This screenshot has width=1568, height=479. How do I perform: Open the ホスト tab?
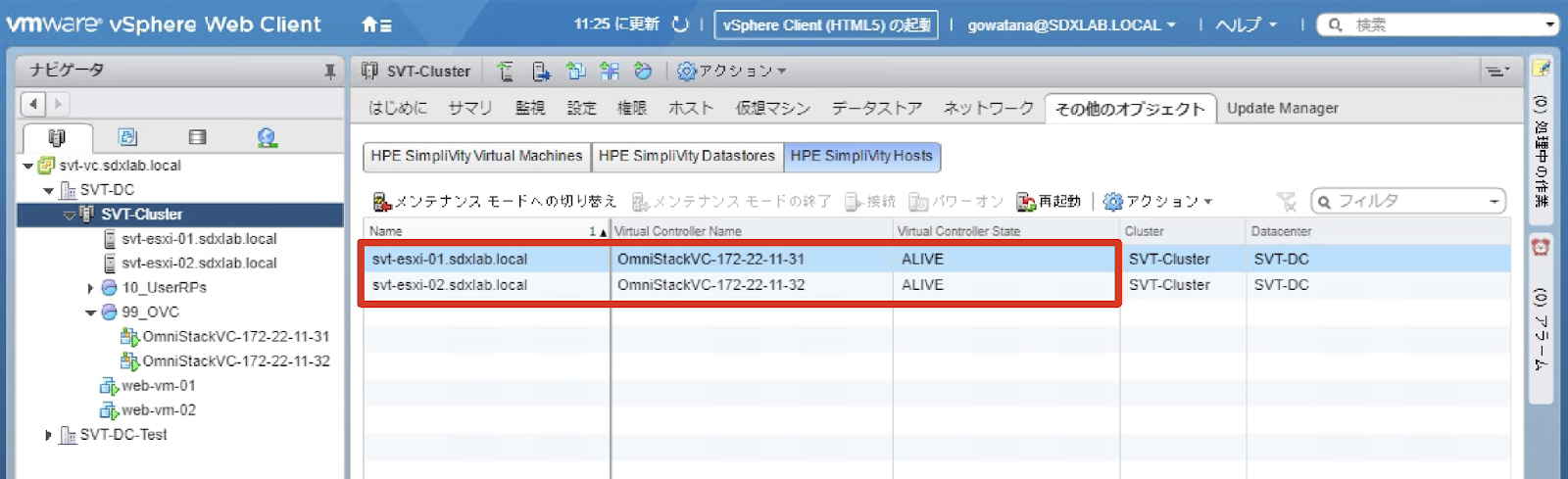point(691,108)
